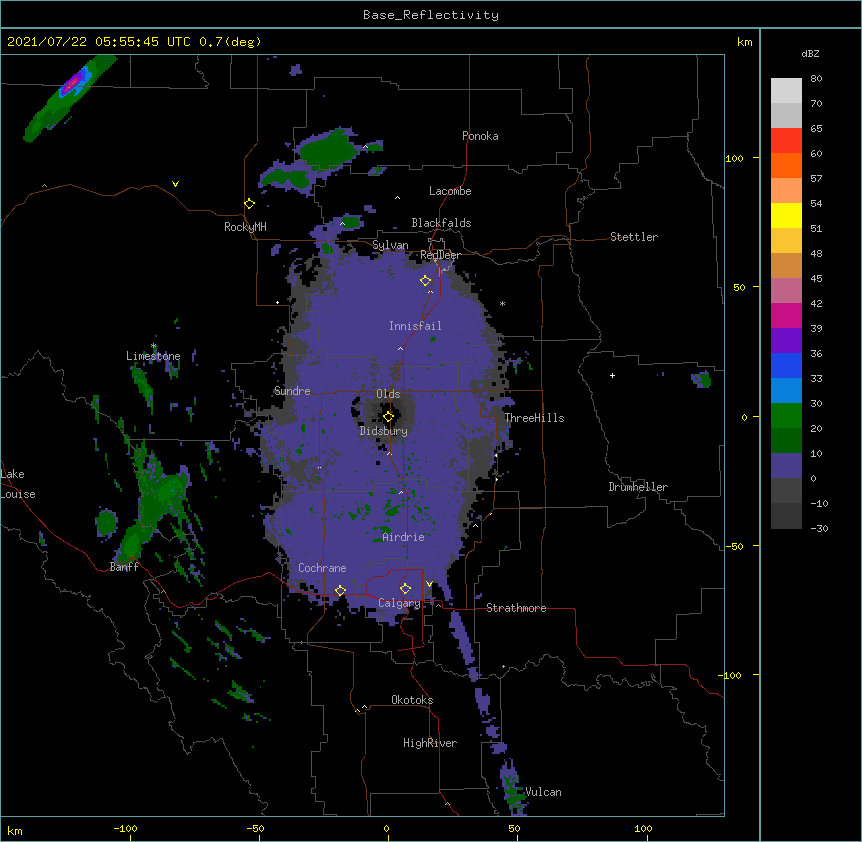The width and height of the screenshot is (862, 842).
Task: Click the Drumheller city label
Action: 638,487
